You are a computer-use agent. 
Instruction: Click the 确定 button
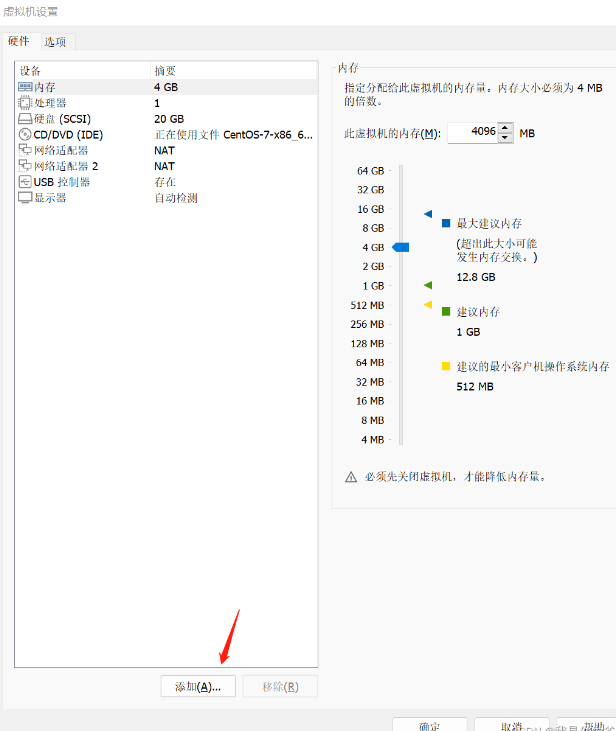coord(429,725)
